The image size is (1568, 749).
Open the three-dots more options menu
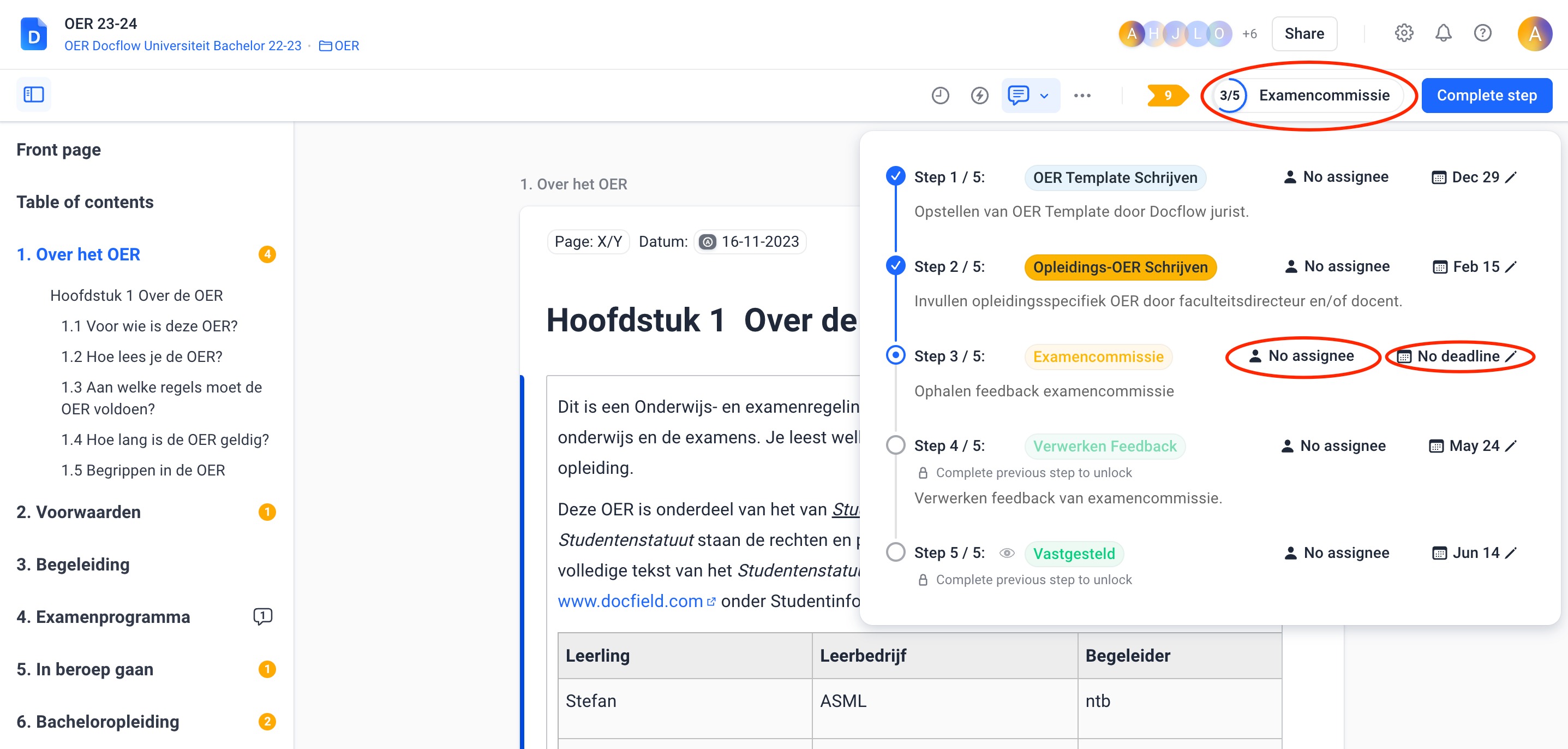point(1082,96)
